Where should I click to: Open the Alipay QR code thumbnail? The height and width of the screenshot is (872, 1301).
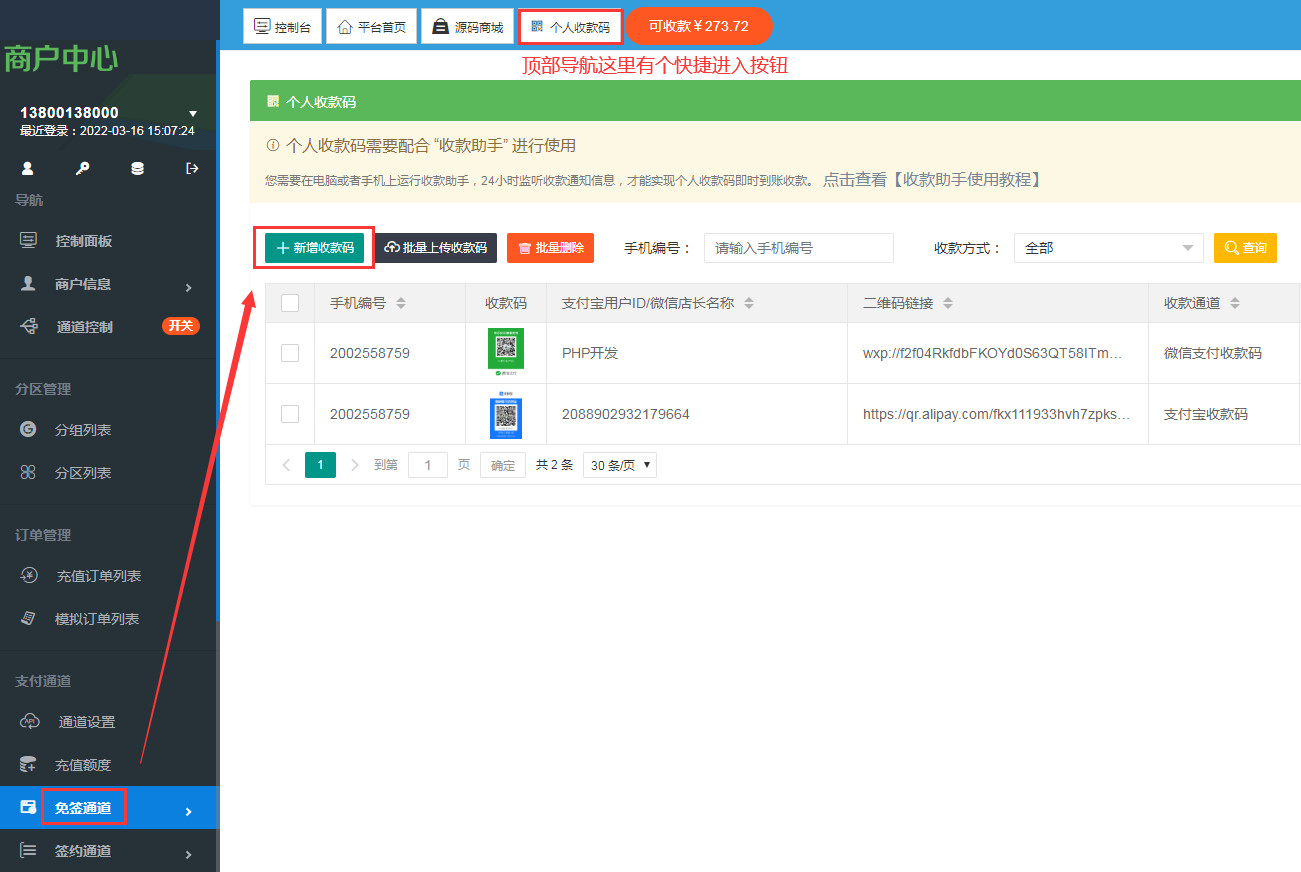(x=505, y=416)
